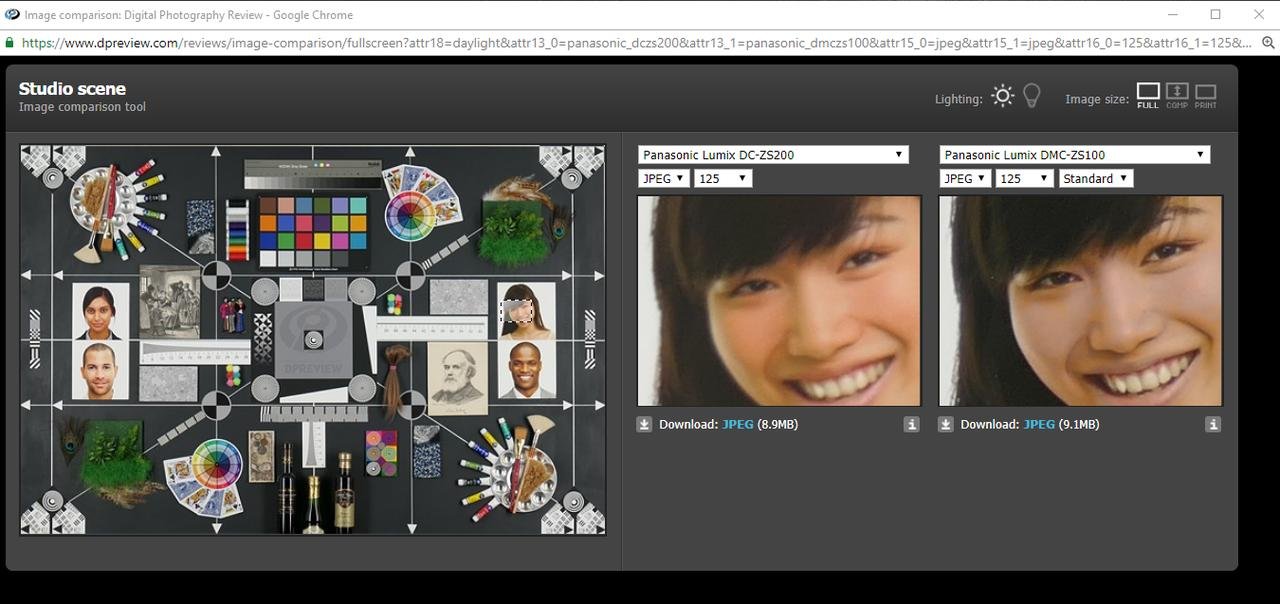
Task: Open the Standard quality dropdown for ZS100
Action: click(1095, 178)
